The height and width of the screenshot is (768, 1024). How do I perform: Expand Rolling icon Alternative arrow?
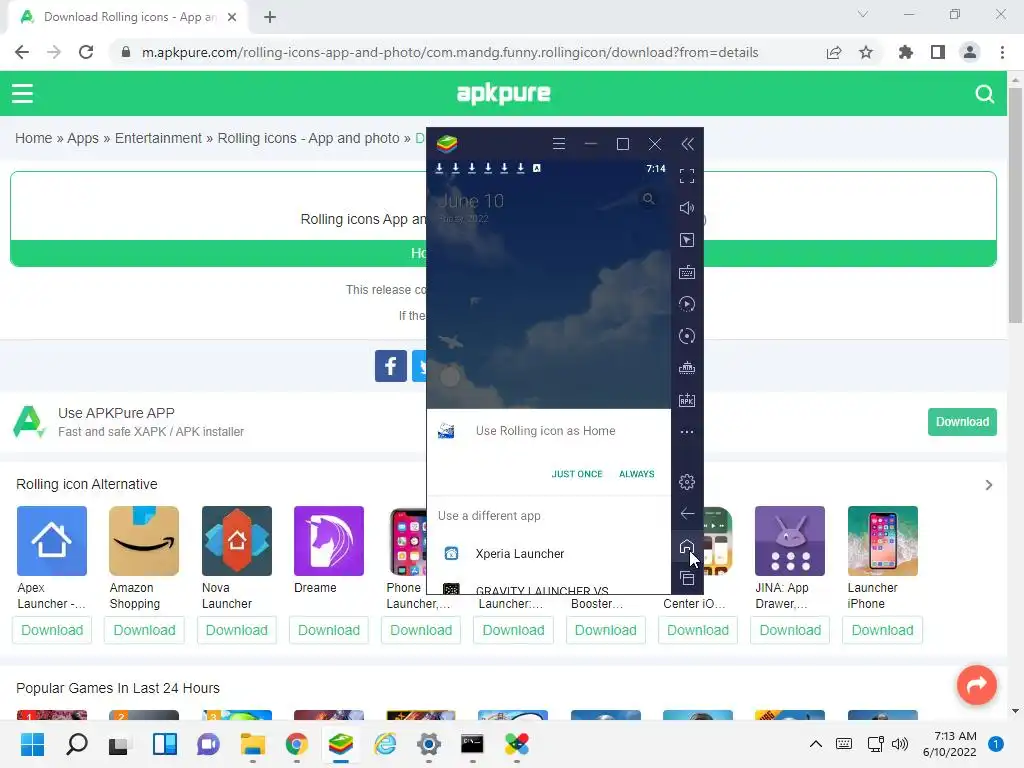[x=989, y=485]
